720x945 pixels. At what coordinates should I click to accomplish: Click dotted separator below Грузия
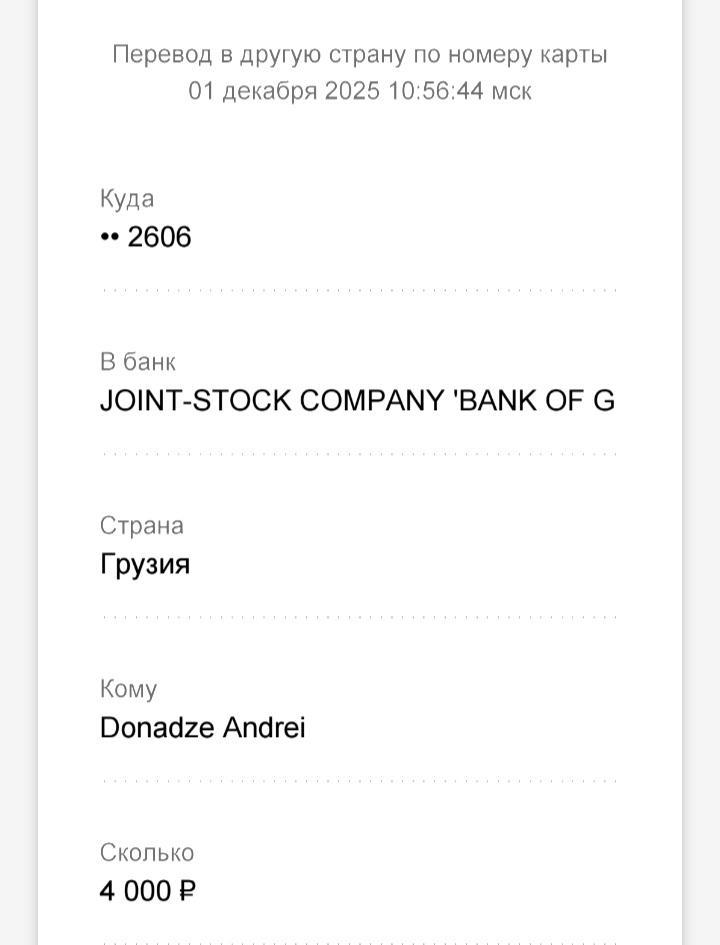(x=359, y=617)
